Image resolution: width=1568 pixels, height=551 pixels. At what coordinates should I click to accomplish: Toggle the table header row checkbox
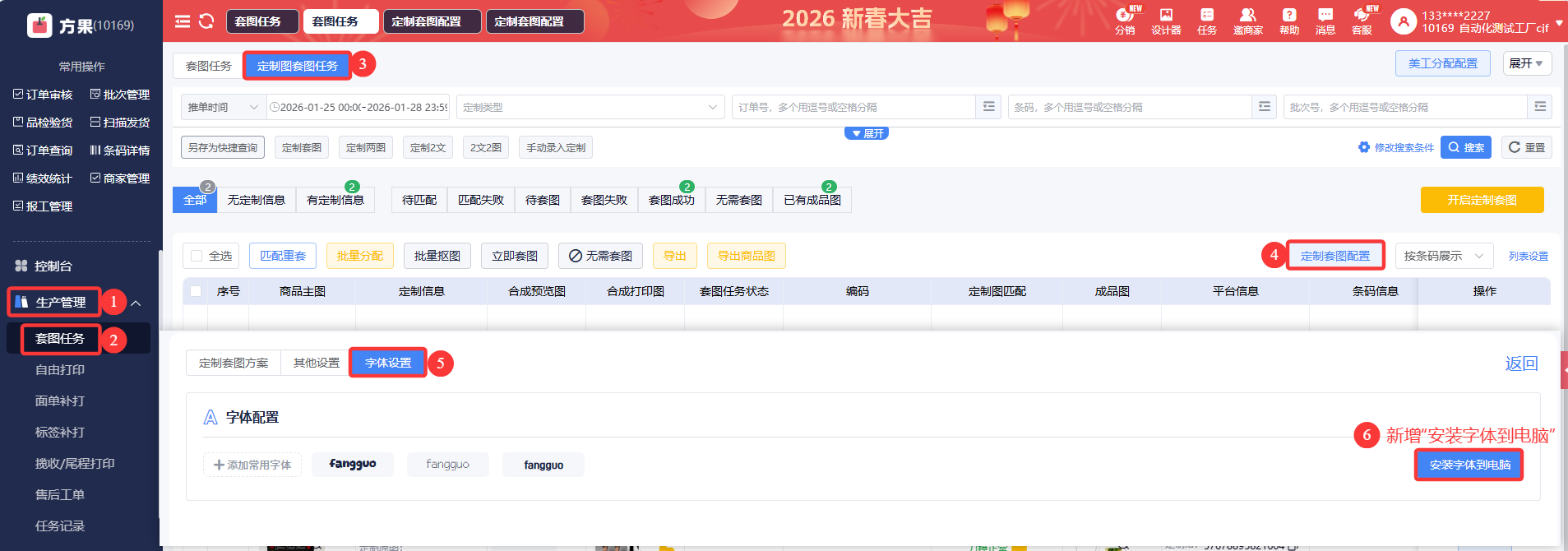tap(196, 291)
